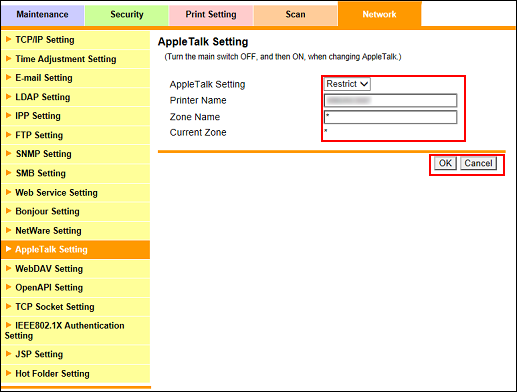
Task: Go to NetWare Setting
Action: pyautogui.click(x=75, y=231)
